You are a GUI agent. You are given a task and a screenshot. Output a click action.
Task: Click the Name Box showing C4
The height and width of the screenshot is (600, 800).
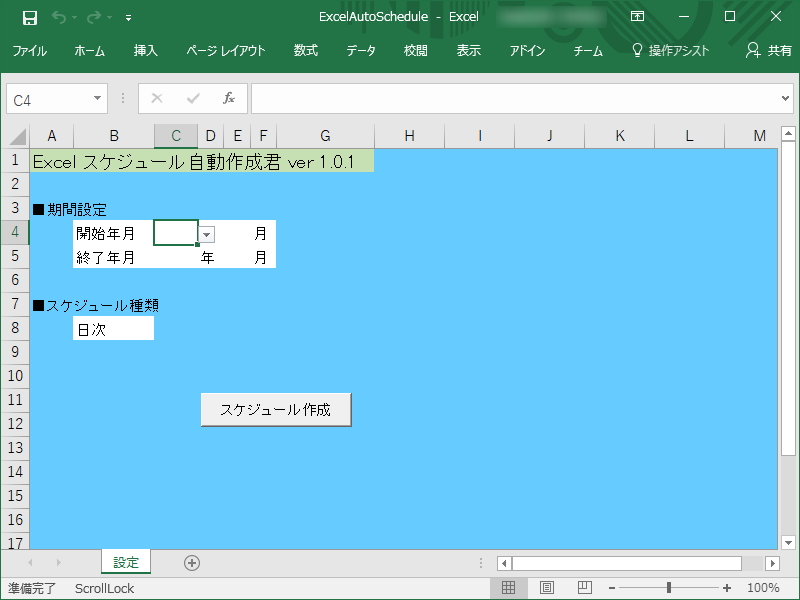[49, 99]
